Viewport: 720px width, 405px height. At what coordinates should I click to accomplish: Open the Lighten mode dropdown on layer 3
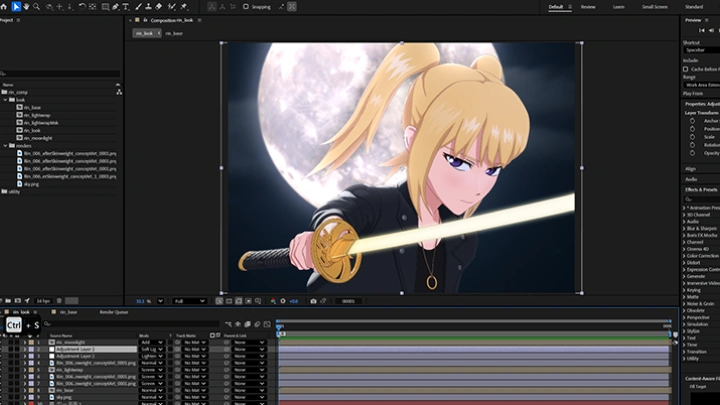[x=152, y=356]
